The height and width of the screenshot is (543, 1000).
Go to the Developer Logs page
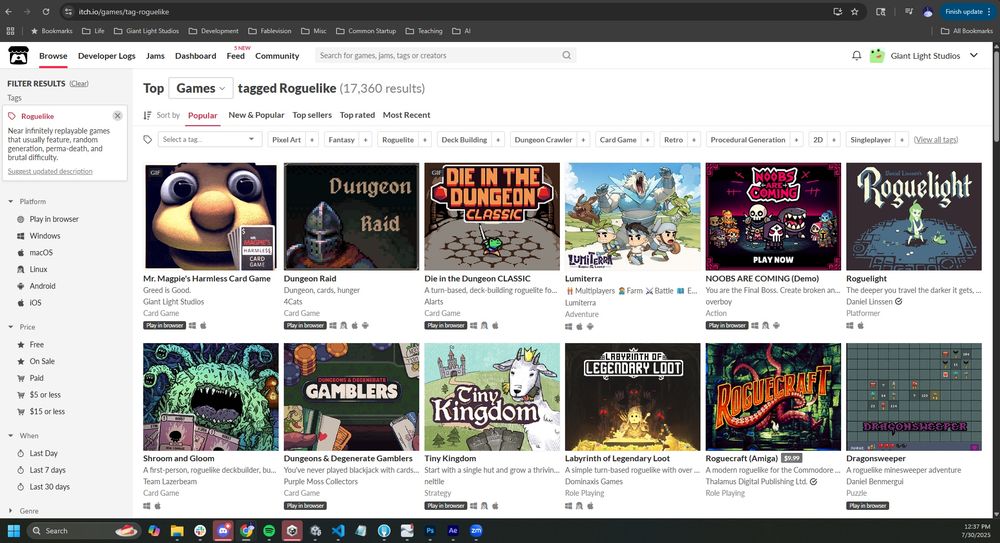pyautogui.click(x=107, y=56)
